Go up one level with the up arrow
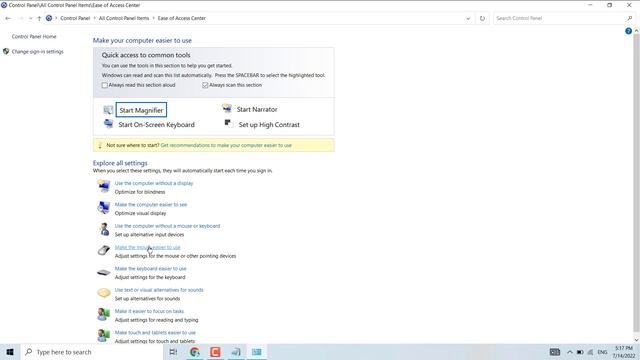 pos(39,18)
